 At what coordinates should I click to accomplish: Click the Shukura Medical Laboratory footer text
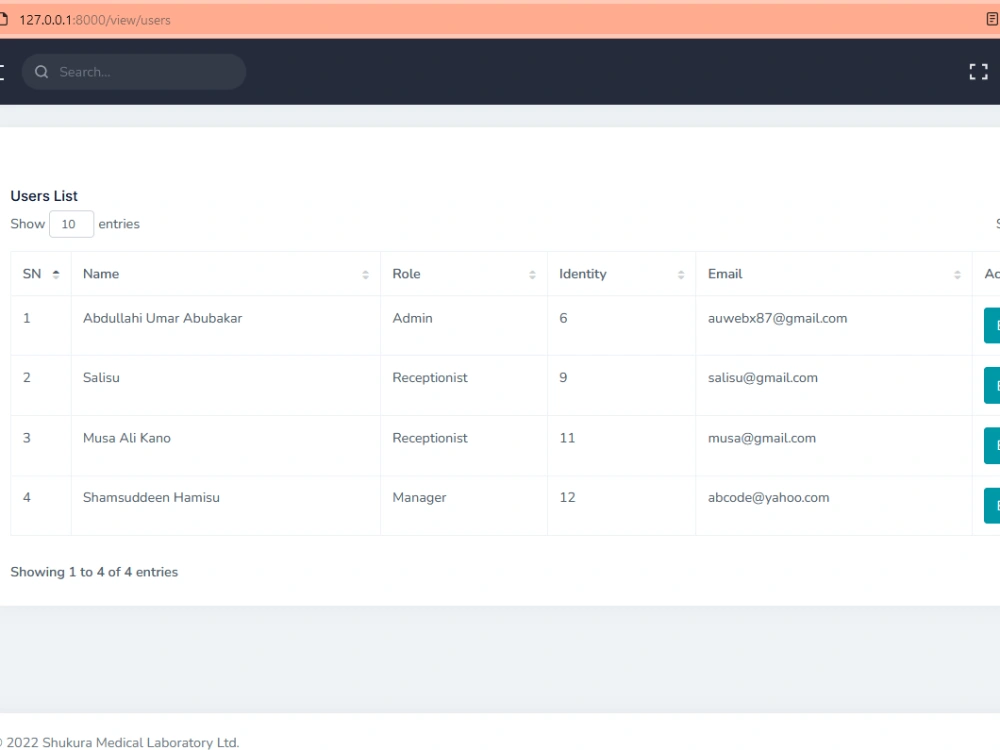[x=119, y=742]
